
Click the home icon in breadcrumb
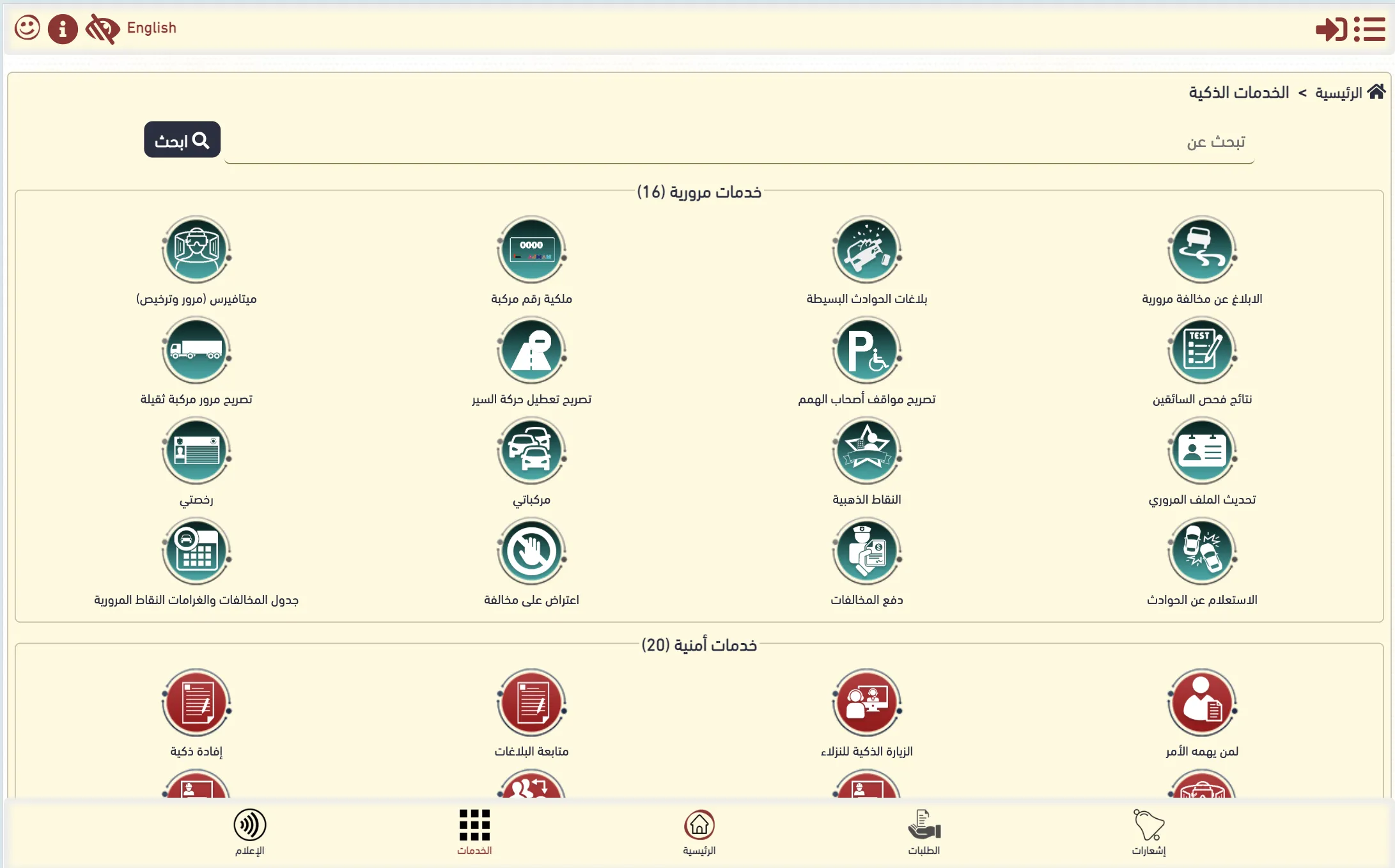click(1376, 91)
